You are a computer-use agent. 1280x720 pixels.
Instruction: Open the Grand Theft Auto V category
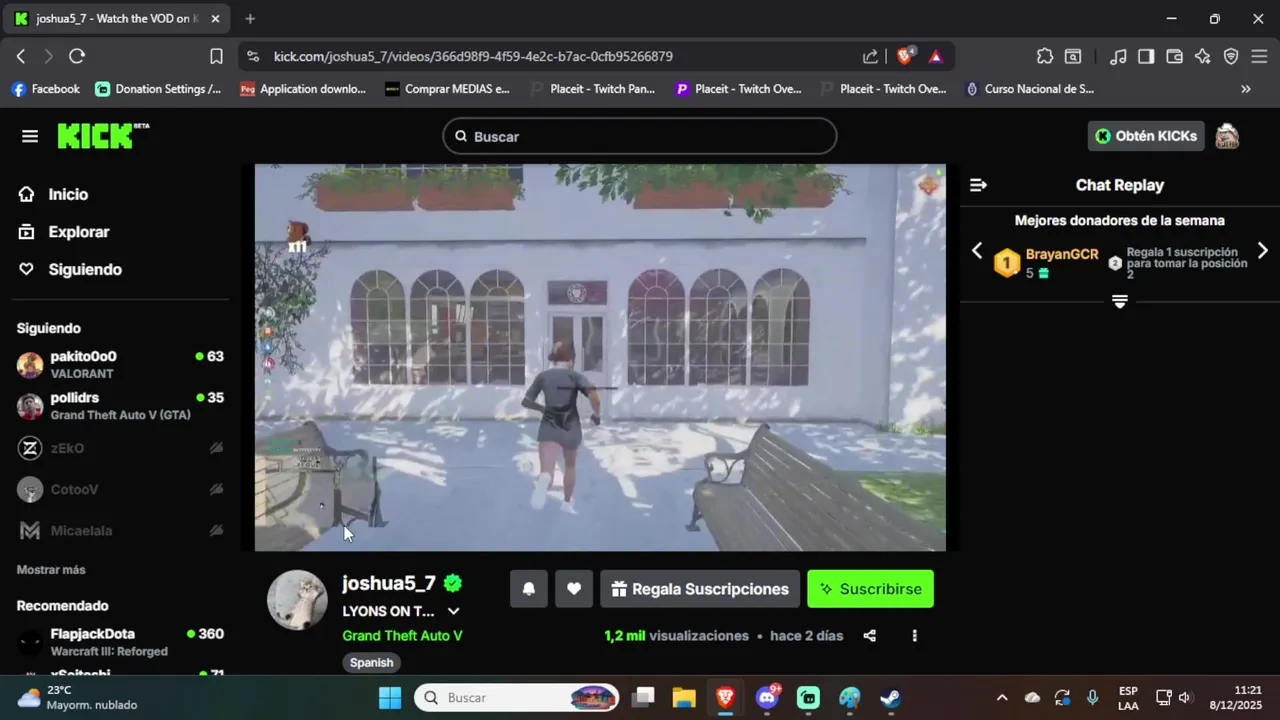402,636
